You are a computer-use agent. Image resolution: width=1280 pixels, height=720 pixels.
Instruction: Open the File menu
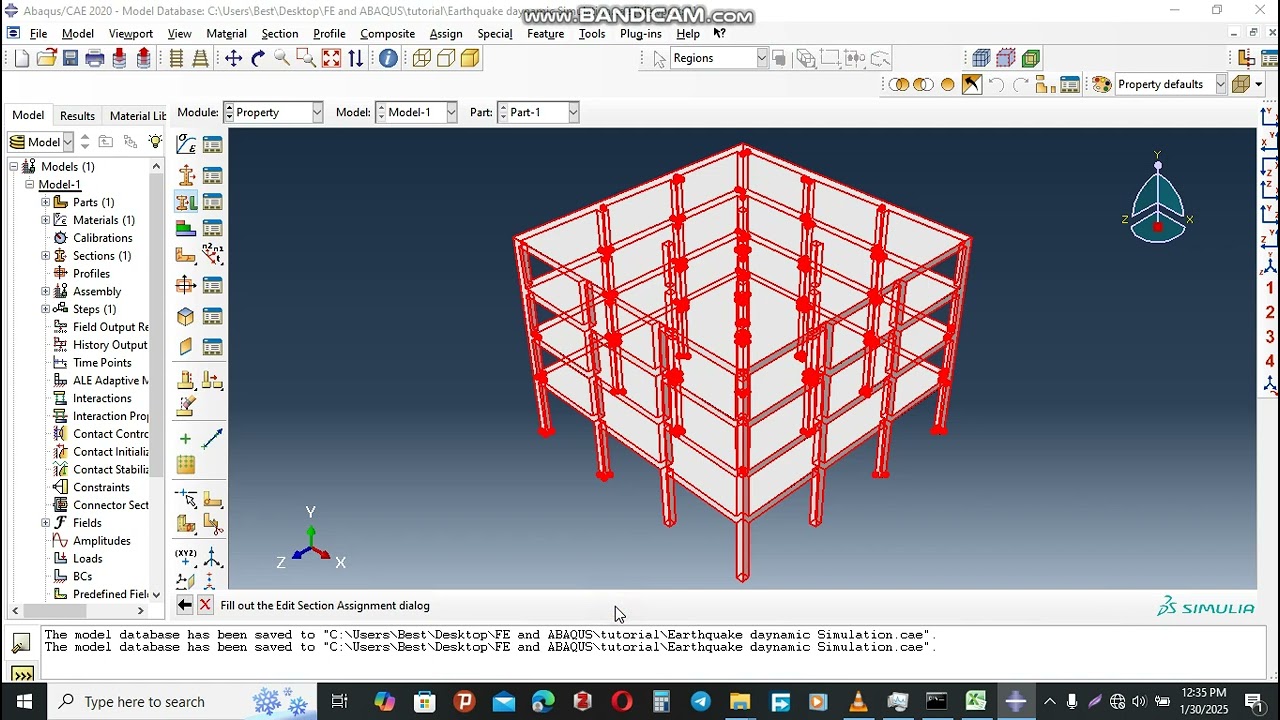(x=38, y=33)
